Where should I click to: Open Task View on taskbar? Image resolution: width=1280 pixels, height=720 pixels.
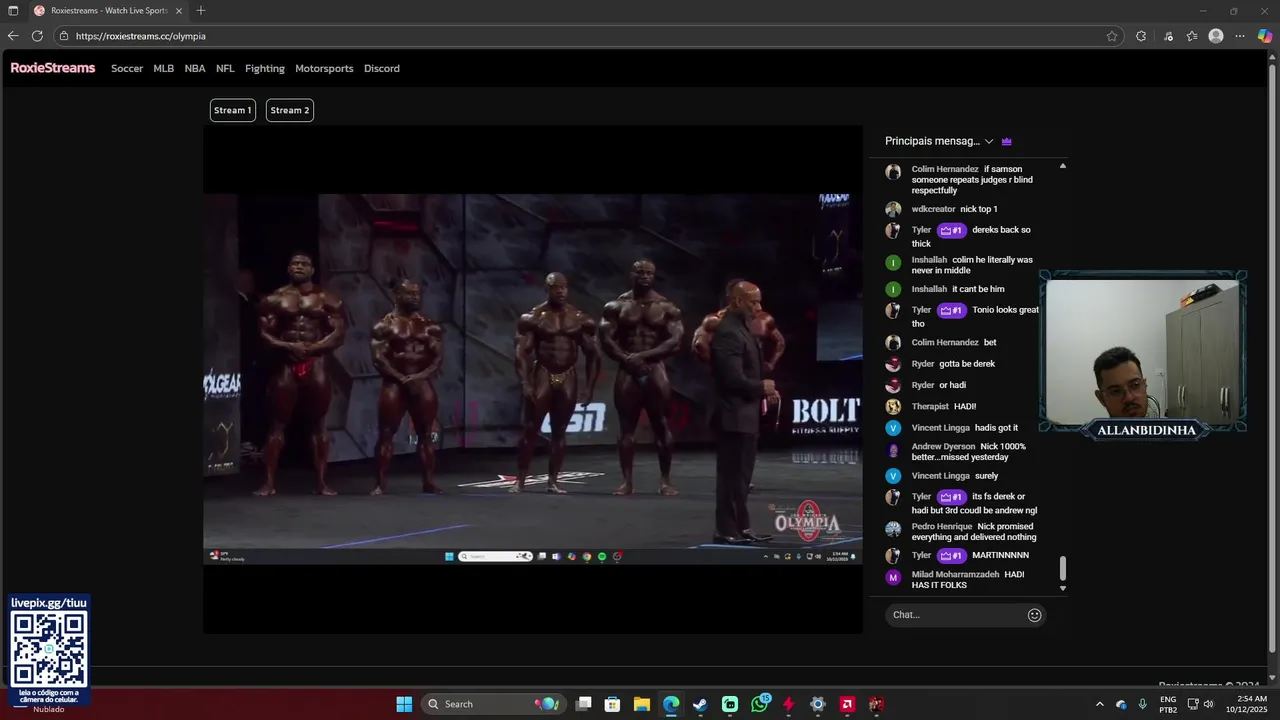[x=584, y=704]
